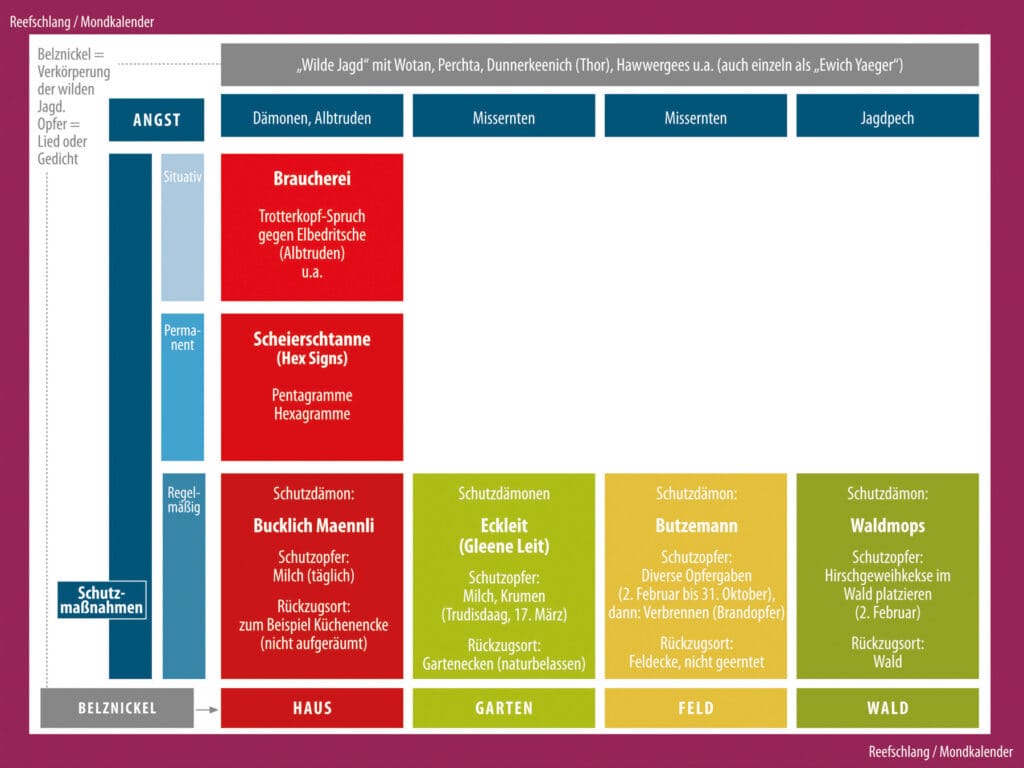
Task: Click the Waldmops Schutzdämon box
Action: click(x=887, y=576)
